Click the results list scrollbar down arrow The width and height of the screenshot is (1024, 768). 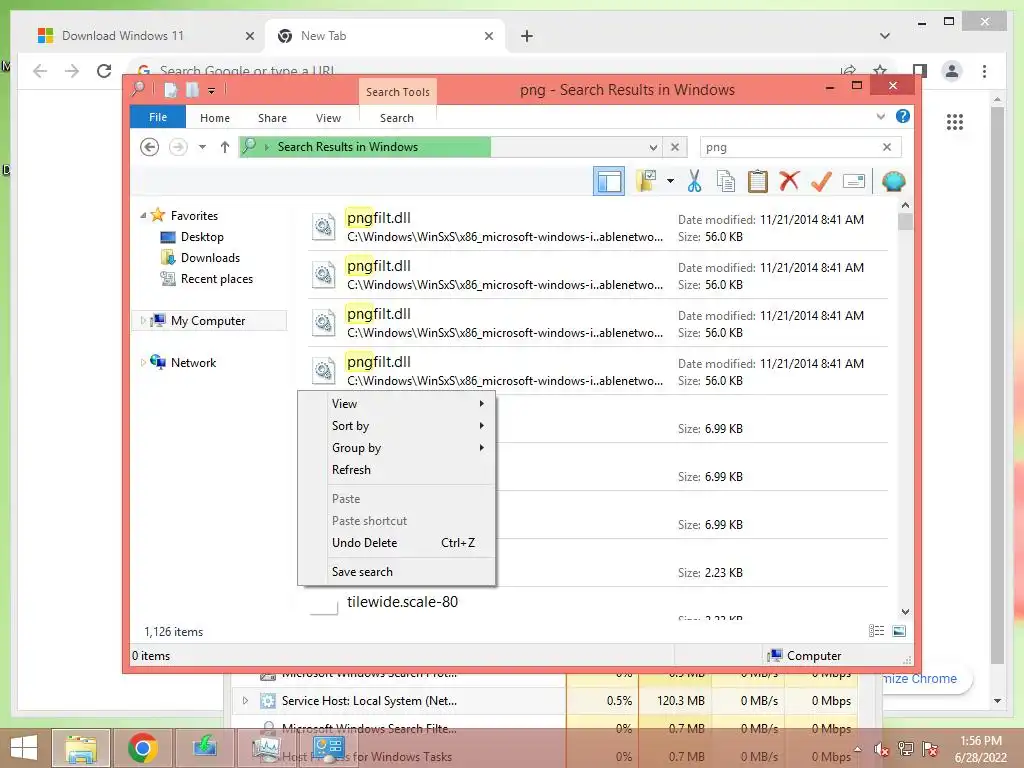pyautogui.click(x=905, y=611)
